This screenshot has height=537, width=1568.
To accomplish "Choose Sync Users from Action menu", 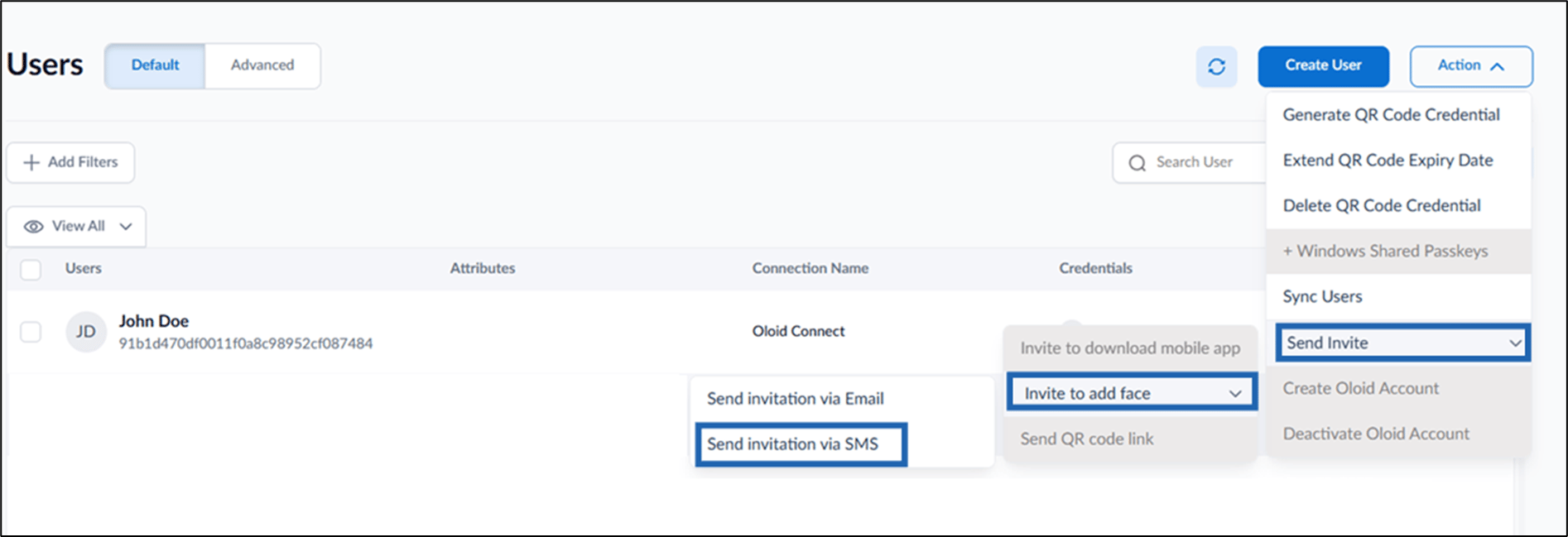I will pos(1398,297).
